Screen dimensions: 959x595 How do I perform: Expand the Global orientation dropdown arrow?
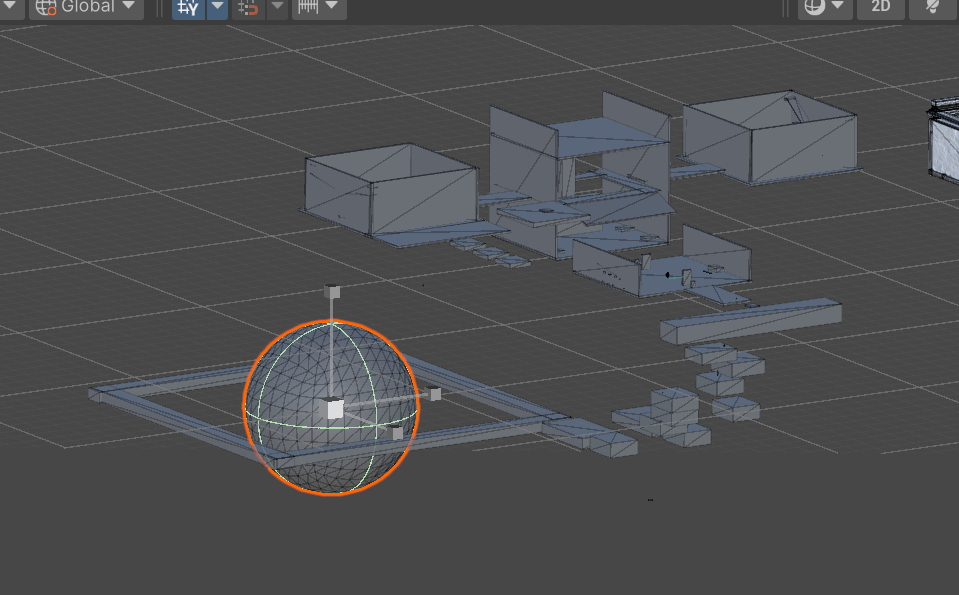(x=128, y=7)
